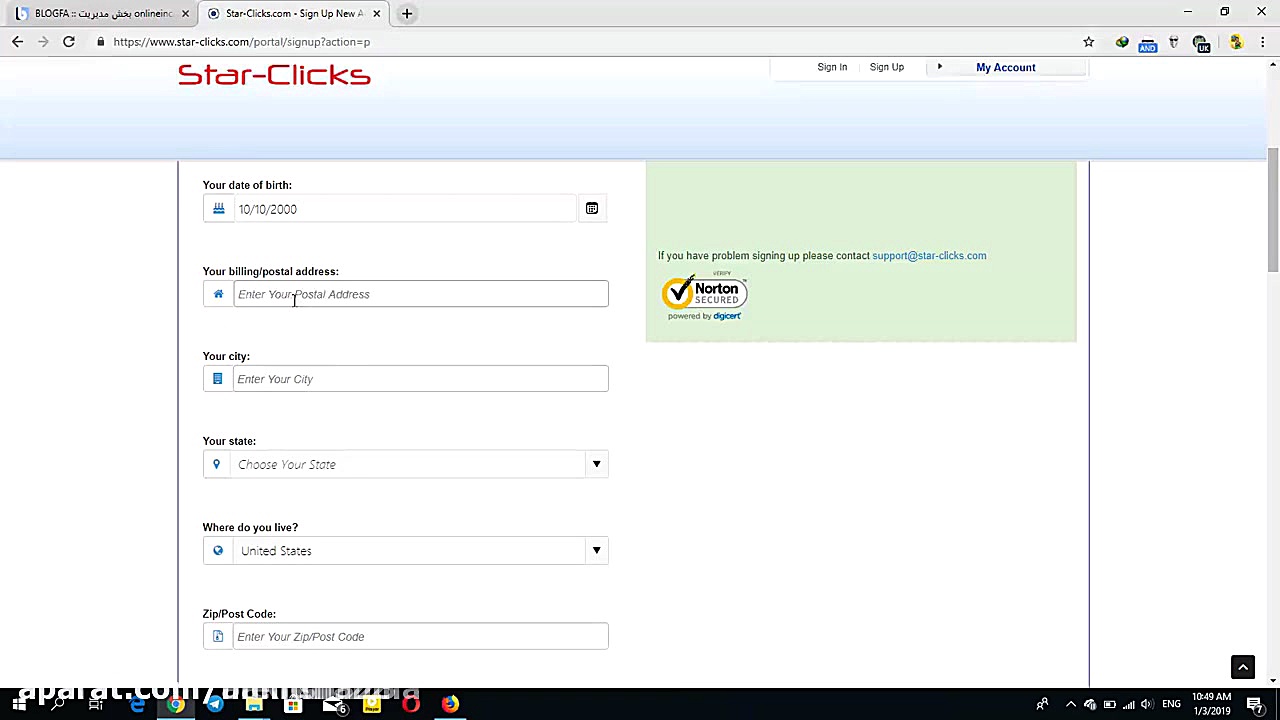Open Microsoft Store from the taskbar
This screenshot has height=720, width=1280.
coord(293,704)
